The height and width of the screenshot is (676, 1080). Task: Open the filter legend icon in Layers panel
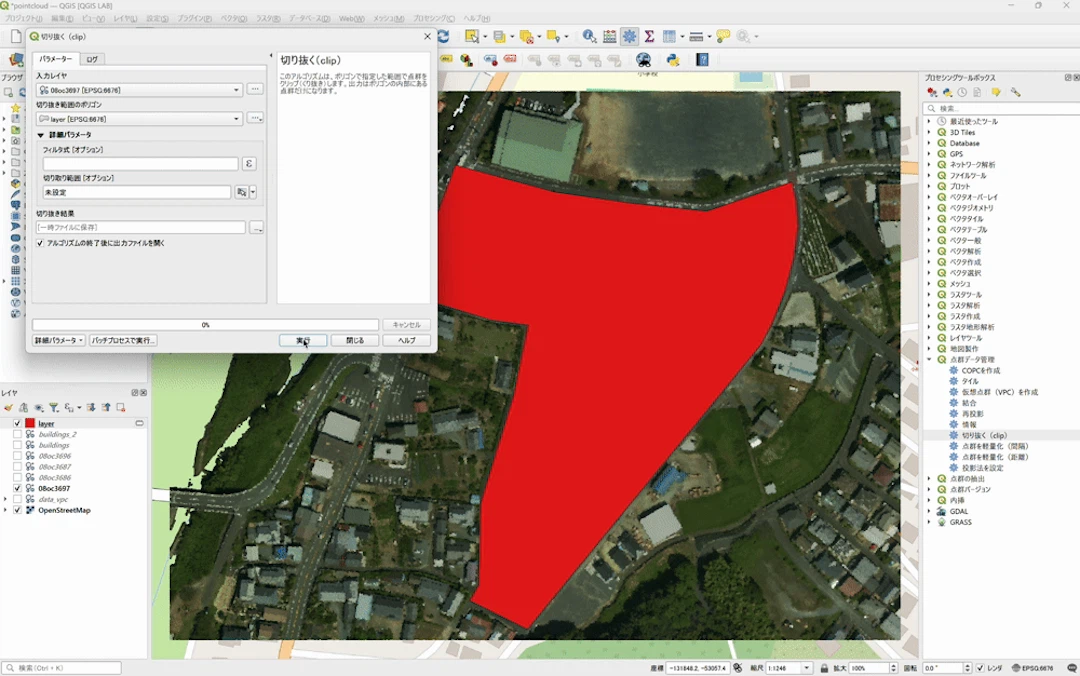coord(54,408)
